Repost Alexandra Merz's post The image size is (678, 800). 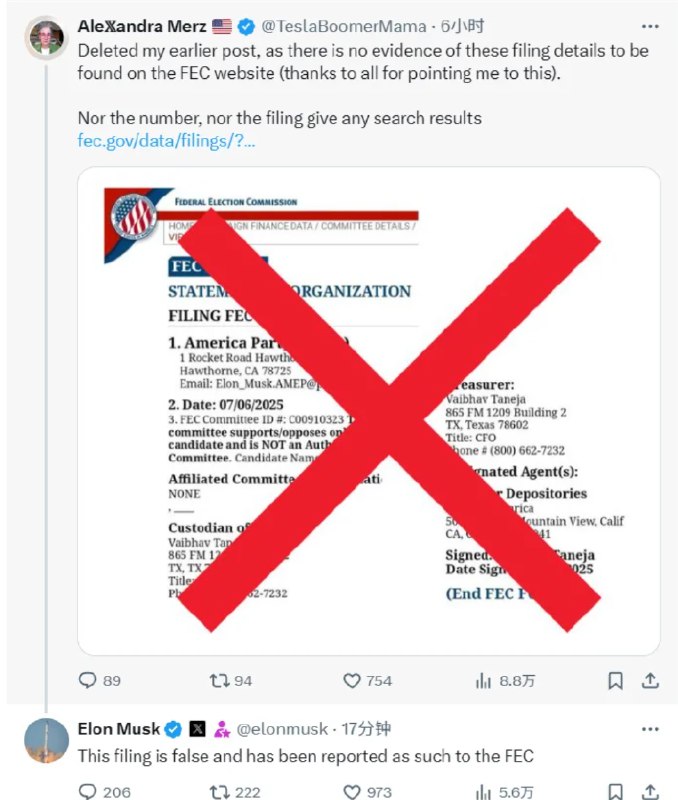point(219,680)
